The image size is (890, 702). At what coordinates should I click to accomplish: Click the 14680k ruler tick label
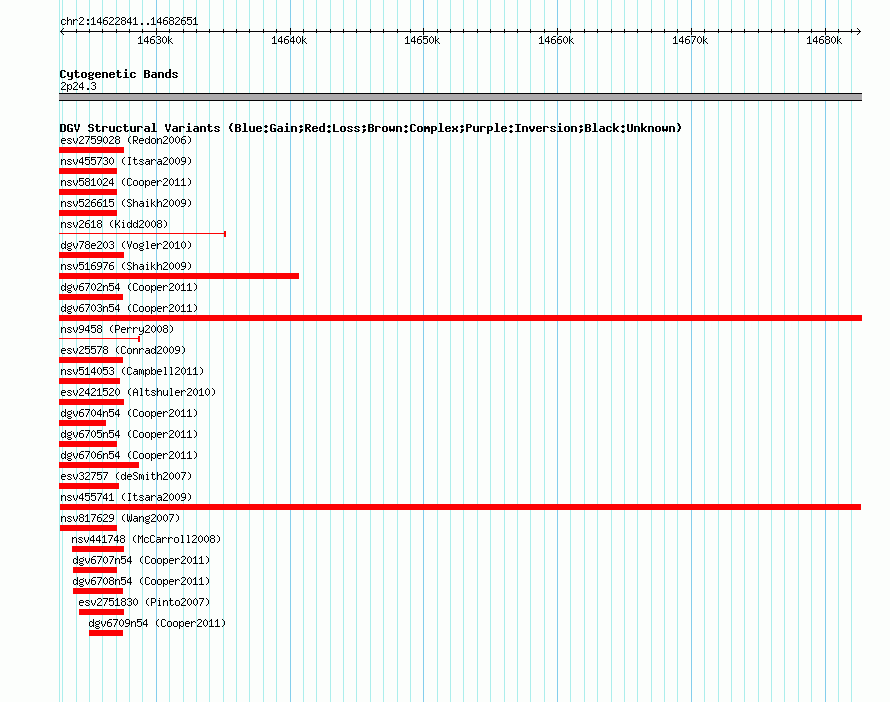pyautogui.click(x=824, y=40)
